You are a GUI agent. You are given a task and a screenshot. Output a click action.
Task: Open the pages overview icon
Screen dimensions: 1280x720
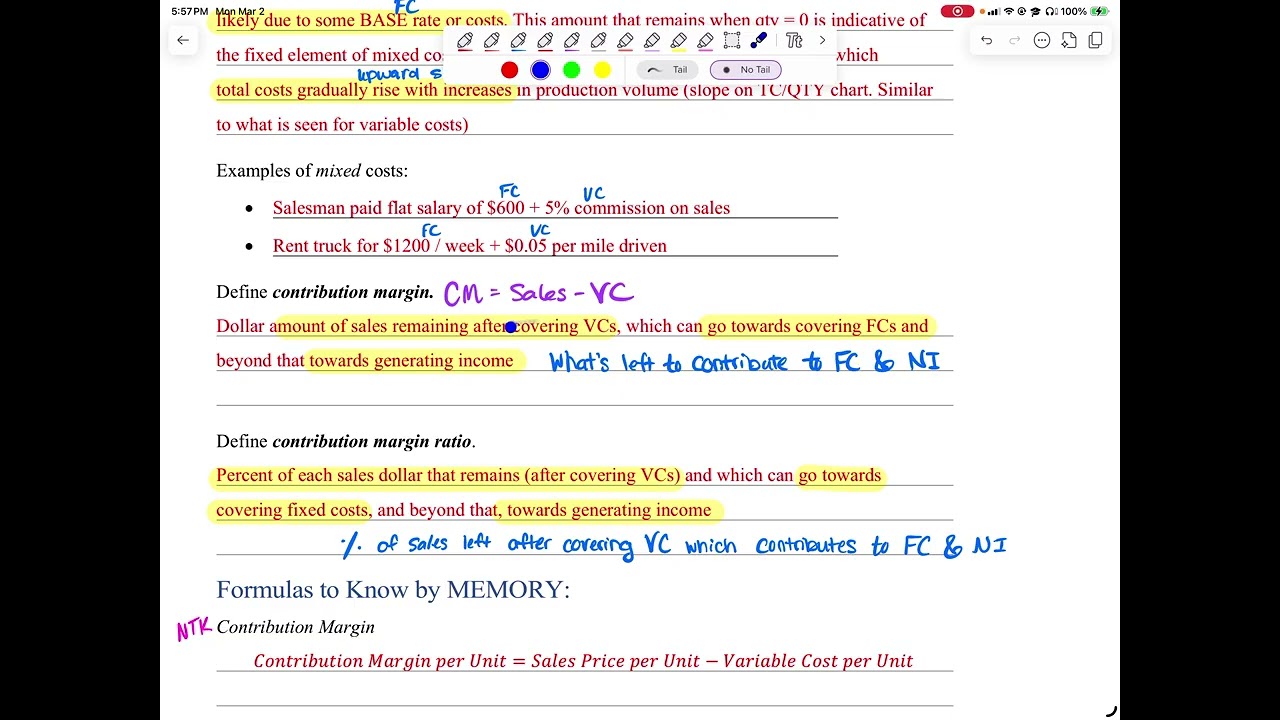coord(1095,40)
